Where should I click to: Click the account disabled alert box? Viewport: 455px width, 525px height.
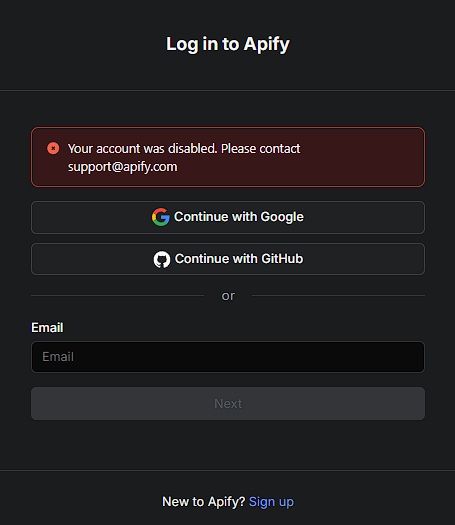point(228,157)
